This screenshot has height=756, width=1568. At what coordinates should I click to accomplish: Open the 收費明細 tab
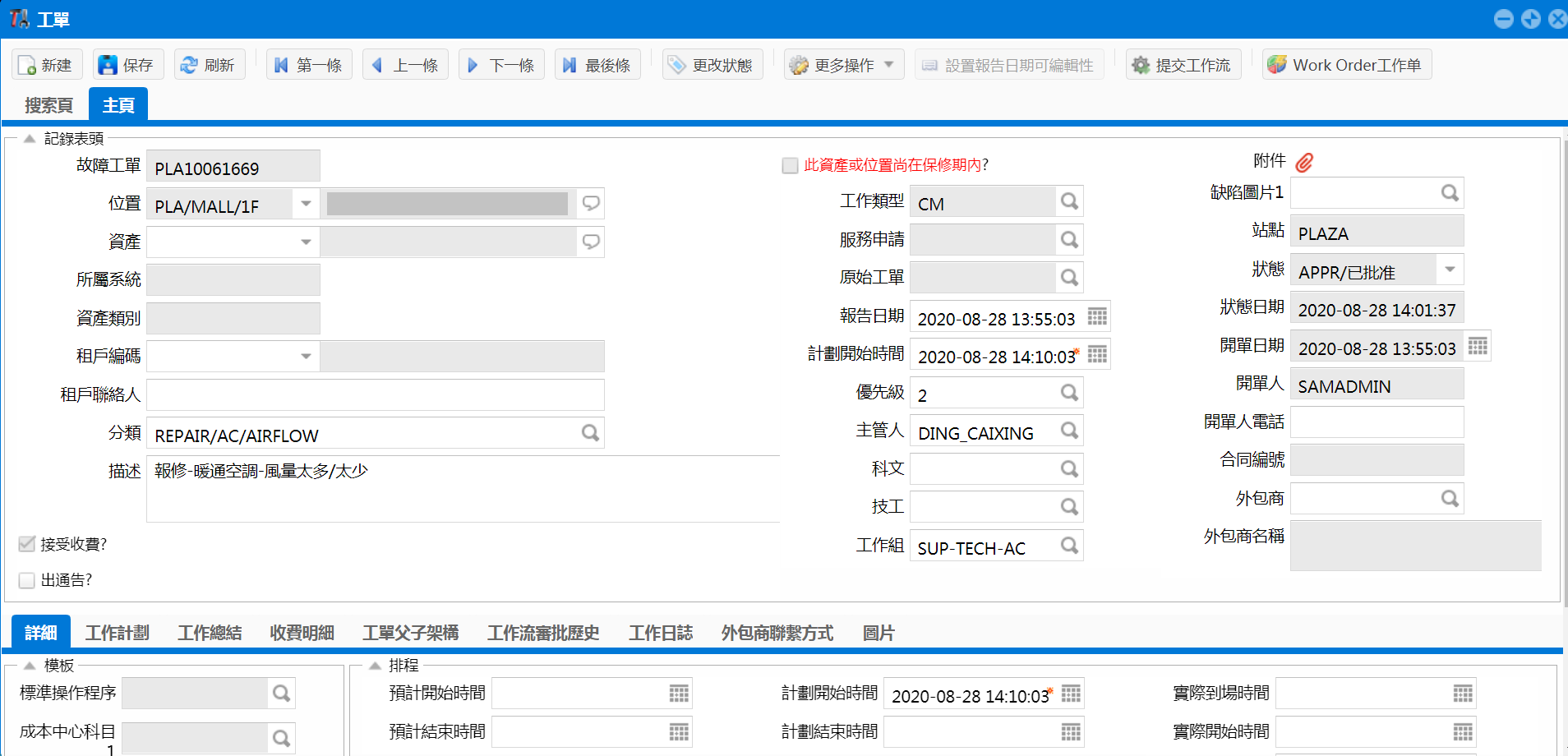302,633
